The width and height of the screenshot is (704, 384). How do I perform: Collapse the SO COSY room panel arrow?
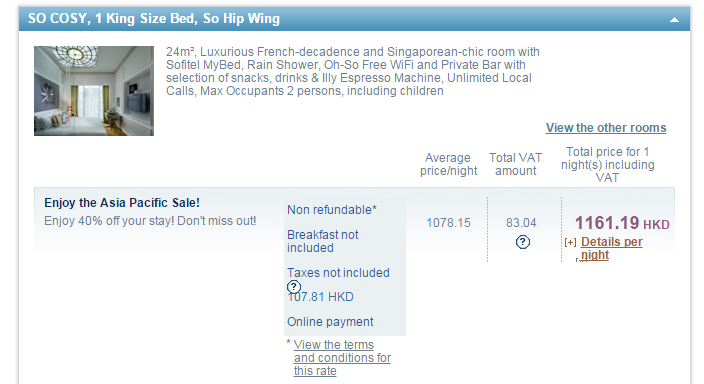tap(674, 19)
